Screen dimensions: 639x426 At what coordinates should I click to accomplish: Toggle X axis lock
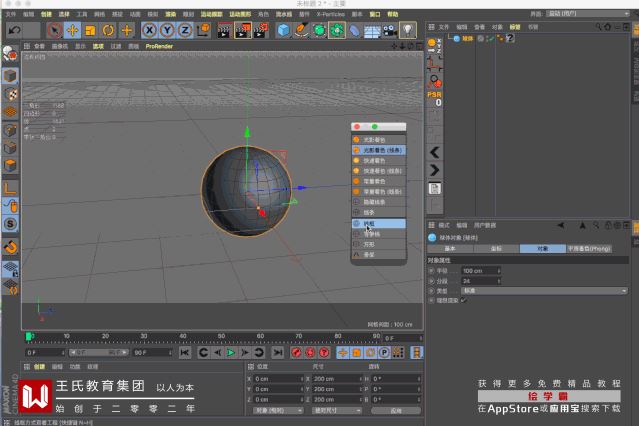tap(150, 30)
